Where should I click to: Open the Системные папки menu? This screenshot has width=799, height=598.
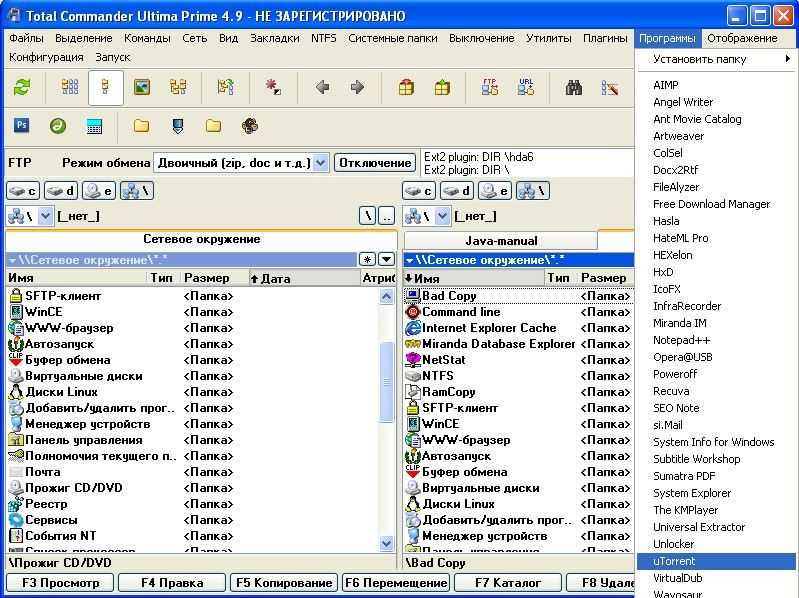point(393,38)
